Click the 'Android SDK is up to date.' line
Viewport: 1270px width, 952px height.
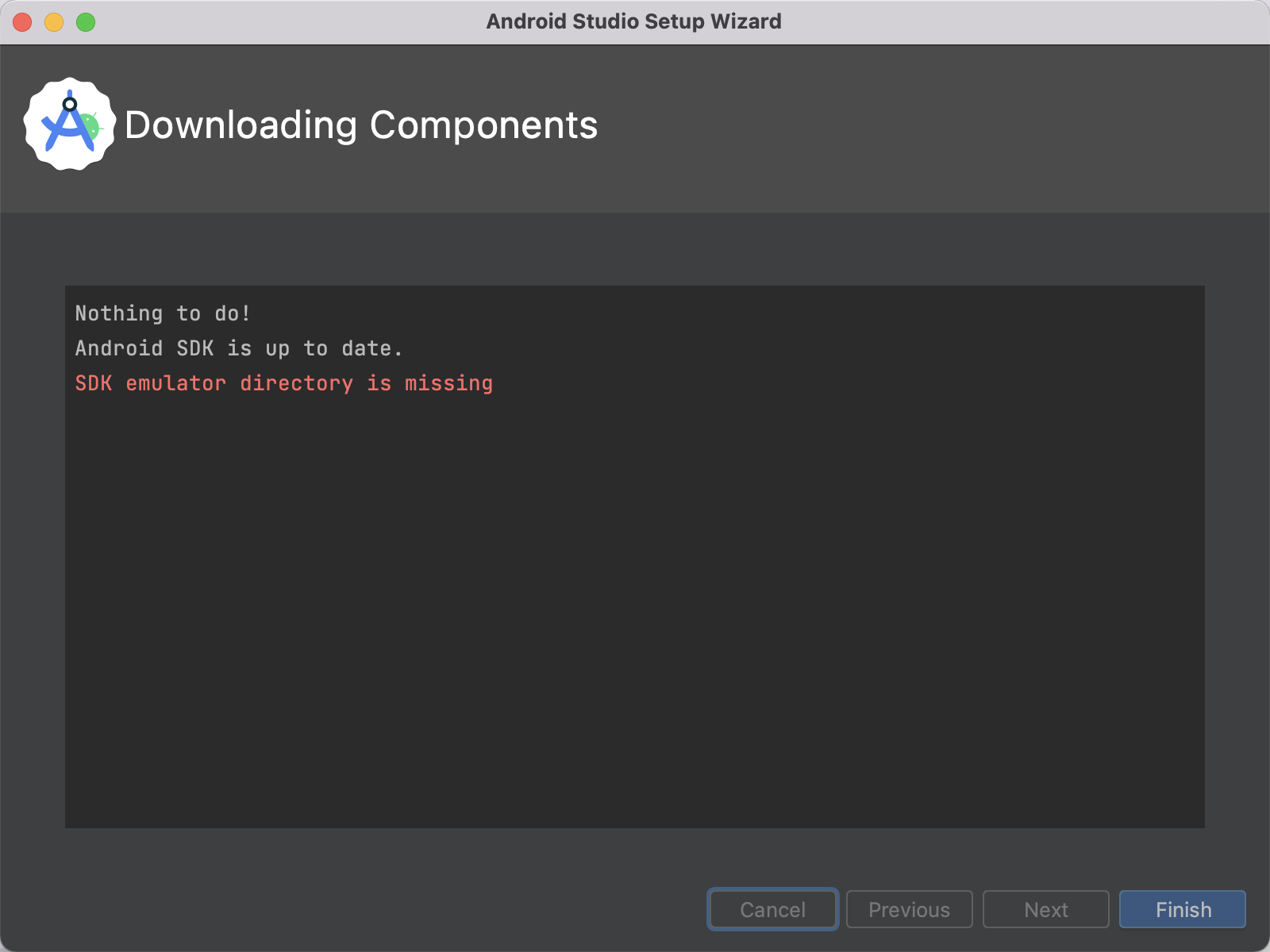[239, 348]
